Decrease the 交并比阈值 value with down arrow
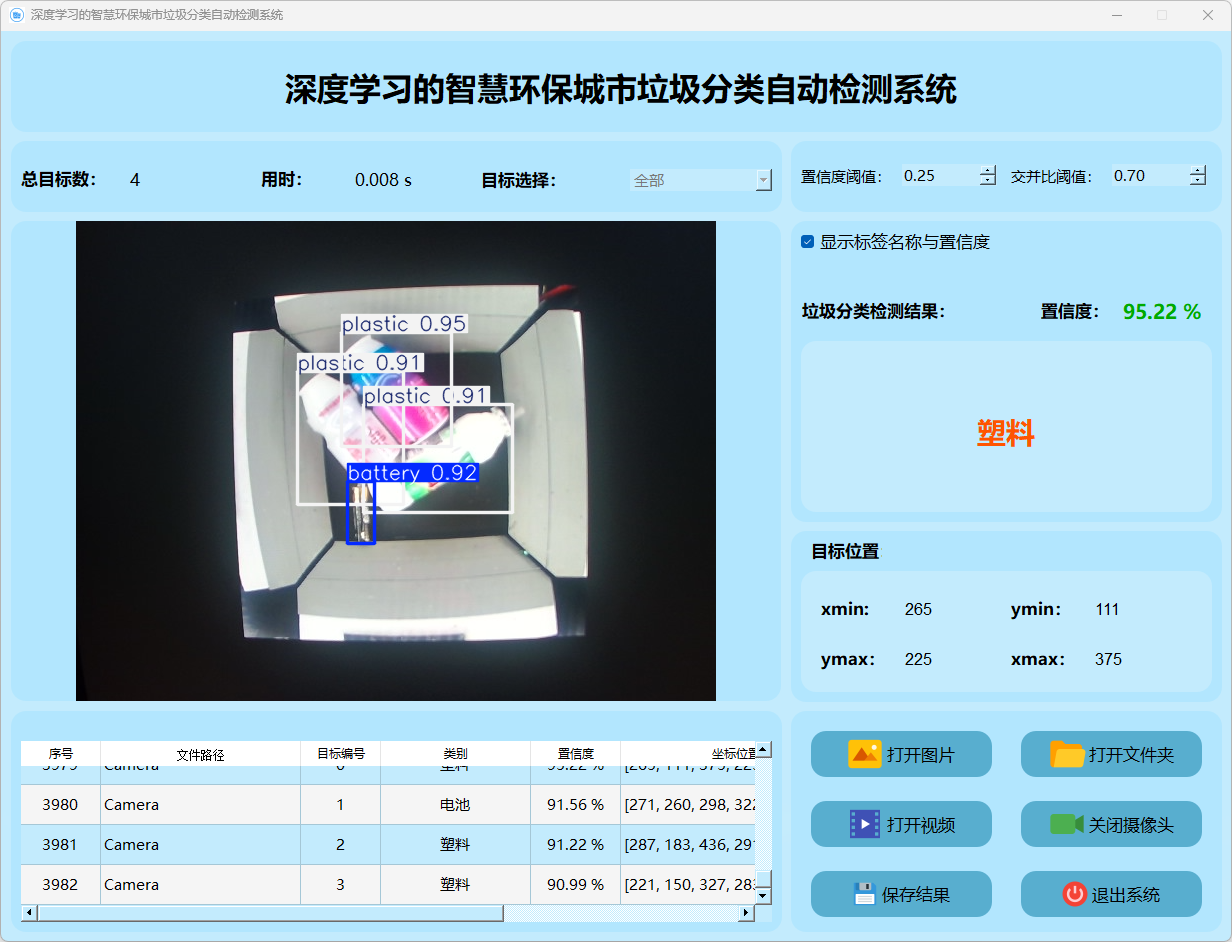The image size is (1232, 942). pyautogui.click(x=1198, y=181)
